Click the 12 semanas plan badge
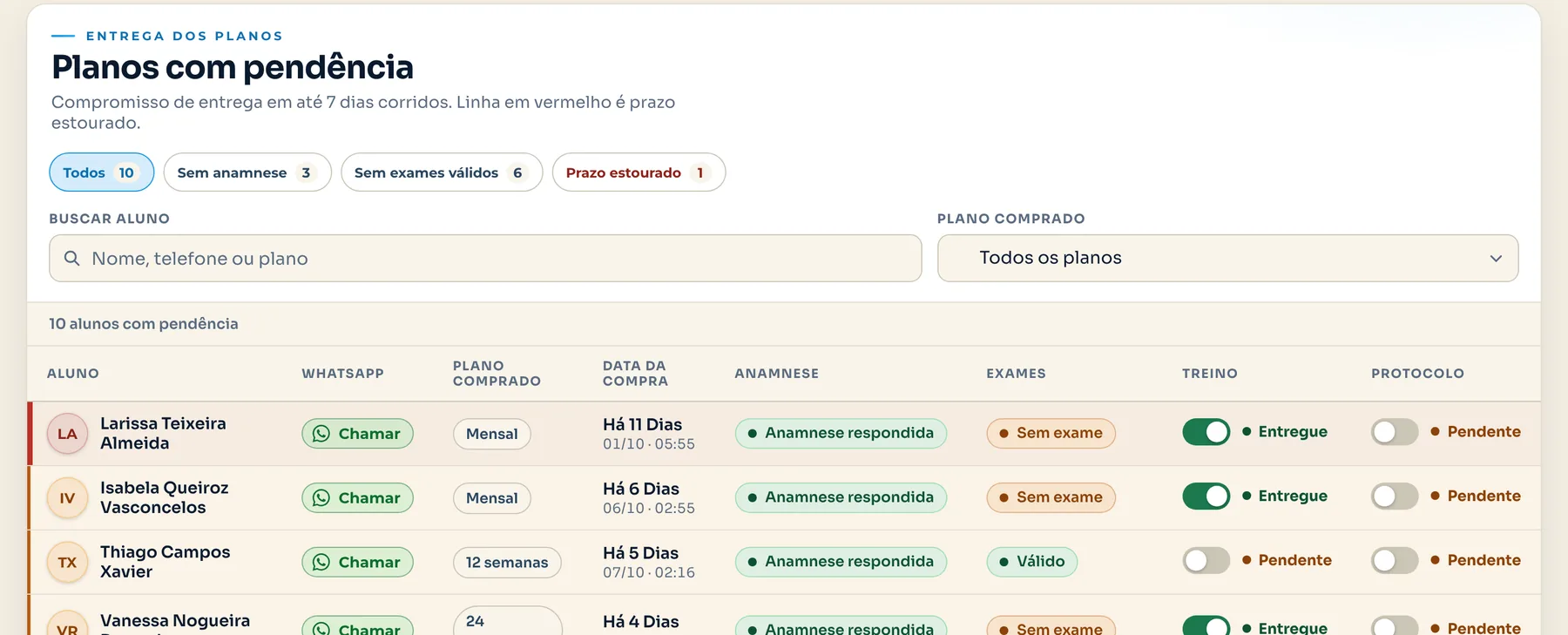The height and width of the screenshot is (635, 1568). [507, 563]
